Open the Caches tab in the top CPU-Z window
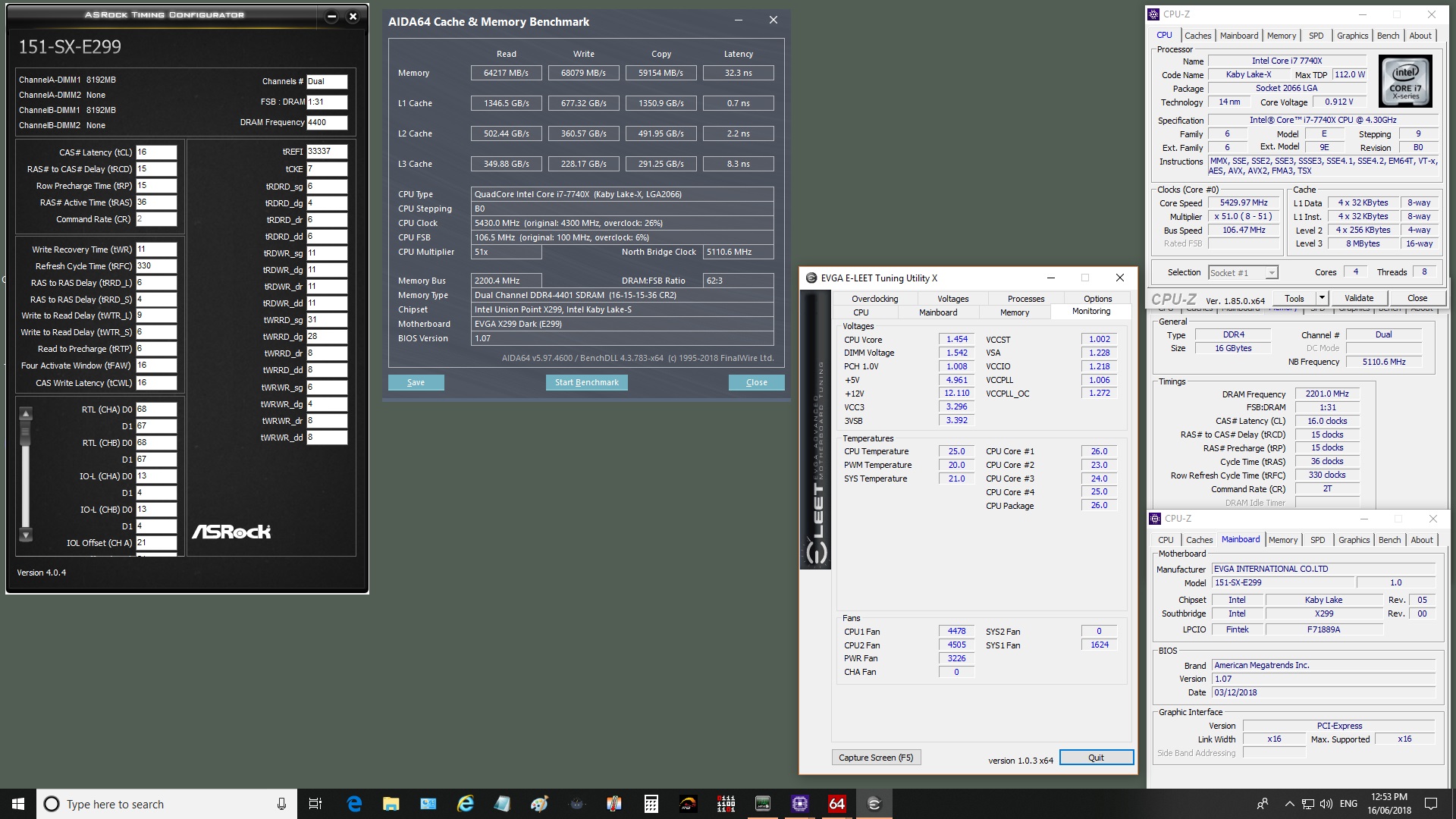Image resolution: width=1456 pixels, height=819 pixels. (1197, 36)
